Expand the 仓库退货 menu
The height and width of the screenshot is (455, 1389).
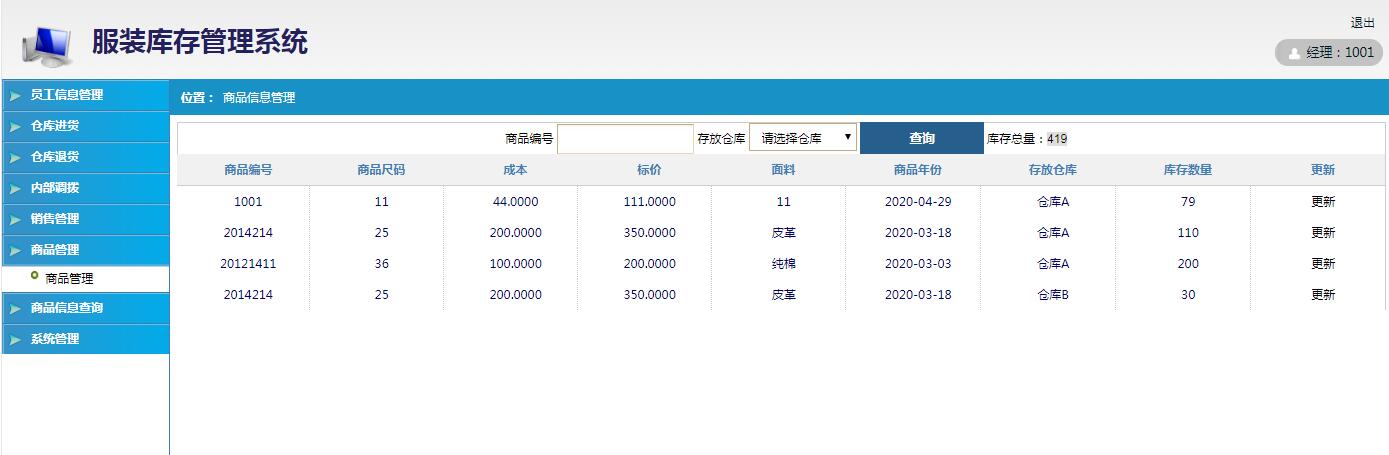point(85,157)
